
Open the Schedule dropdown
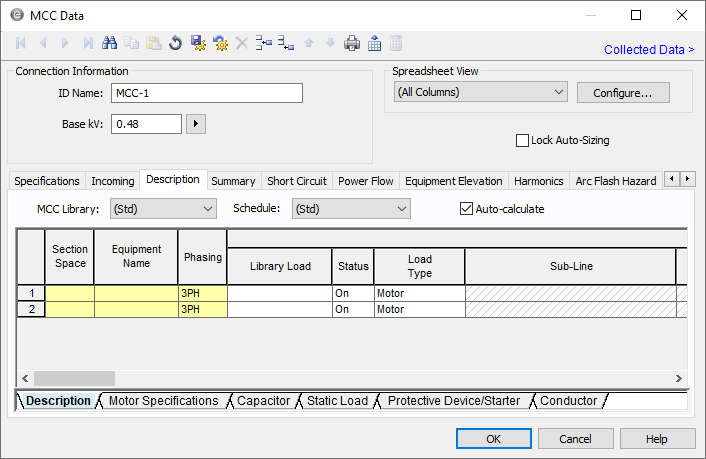point(351,209)
